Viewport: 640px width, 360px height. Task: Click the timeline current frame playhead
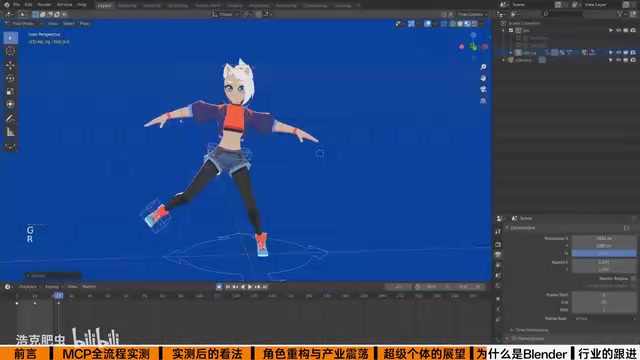(x=58, y=295)
